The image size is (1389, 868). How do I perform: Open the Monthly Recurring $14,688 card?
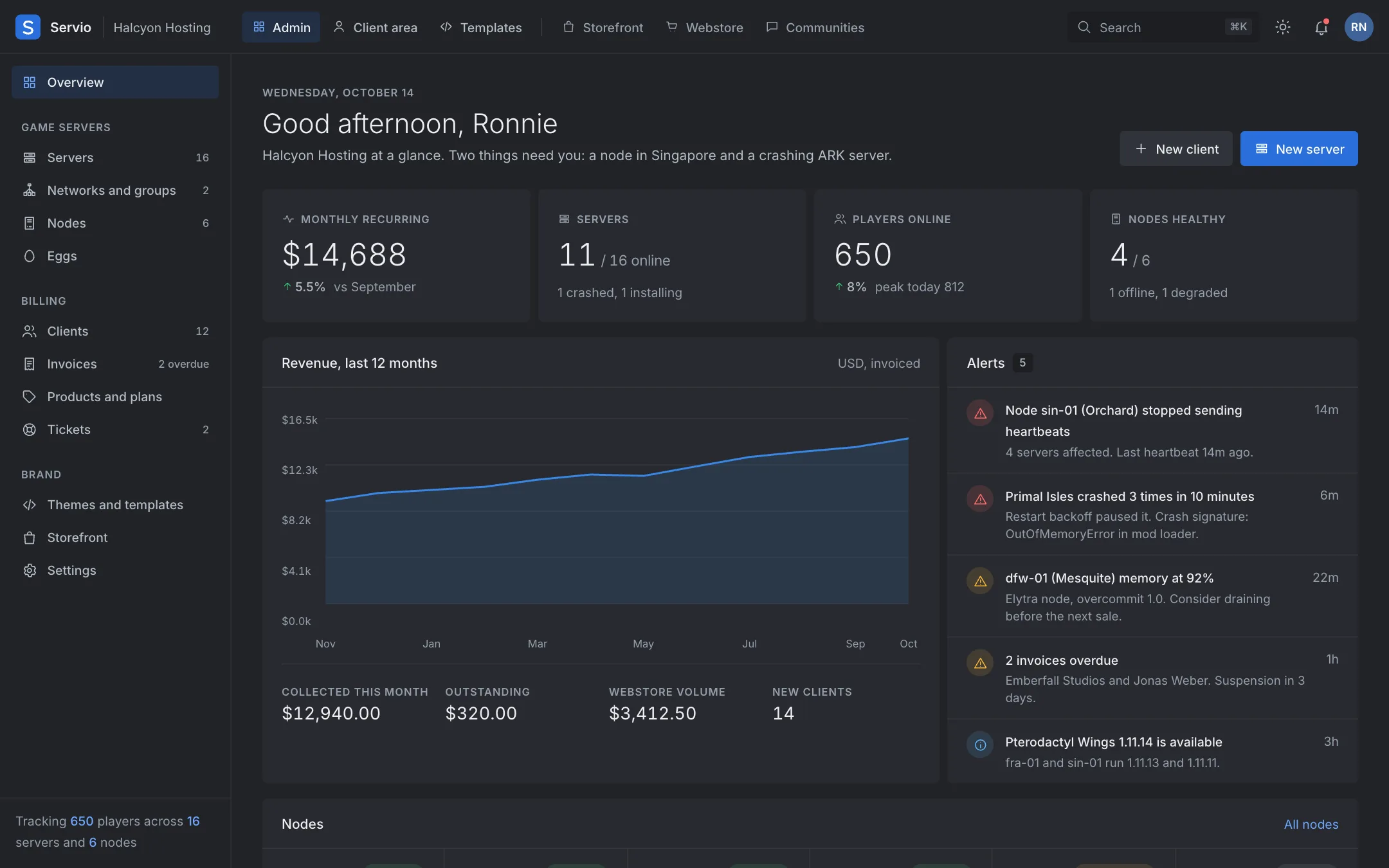pos(396,255)
